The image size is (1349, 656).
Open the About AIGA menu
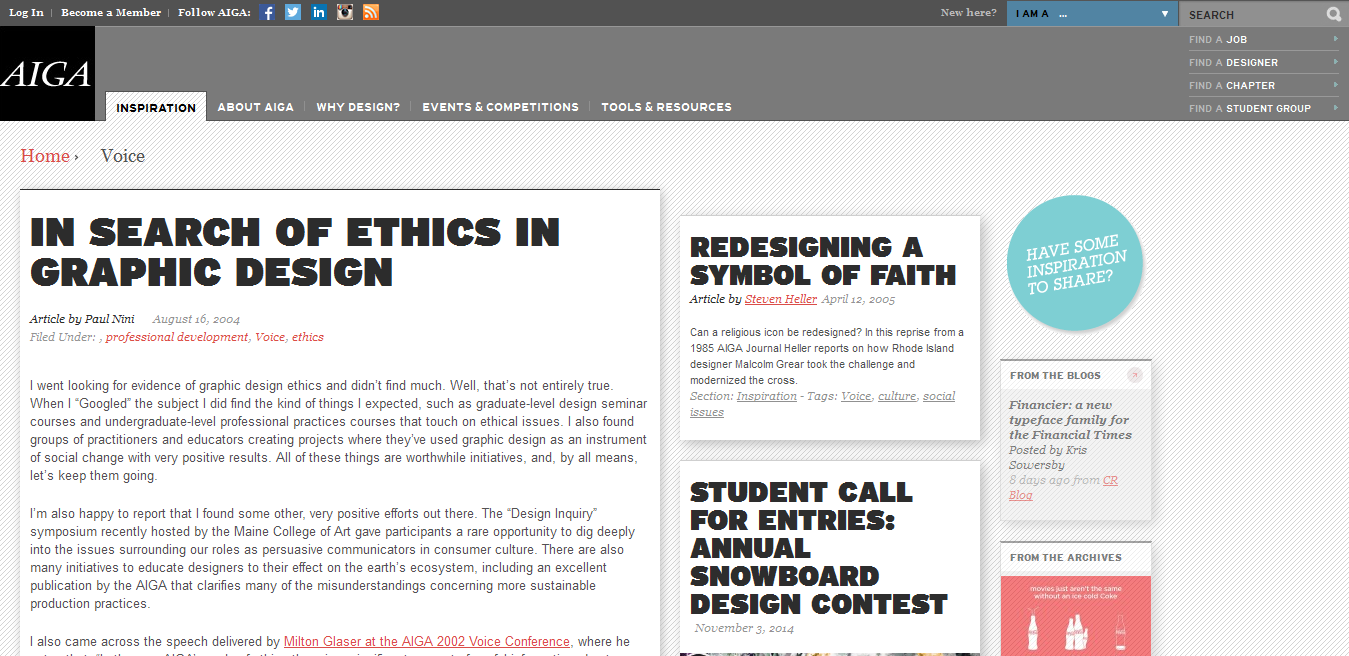pyautogui.click(x=256, y=107)
